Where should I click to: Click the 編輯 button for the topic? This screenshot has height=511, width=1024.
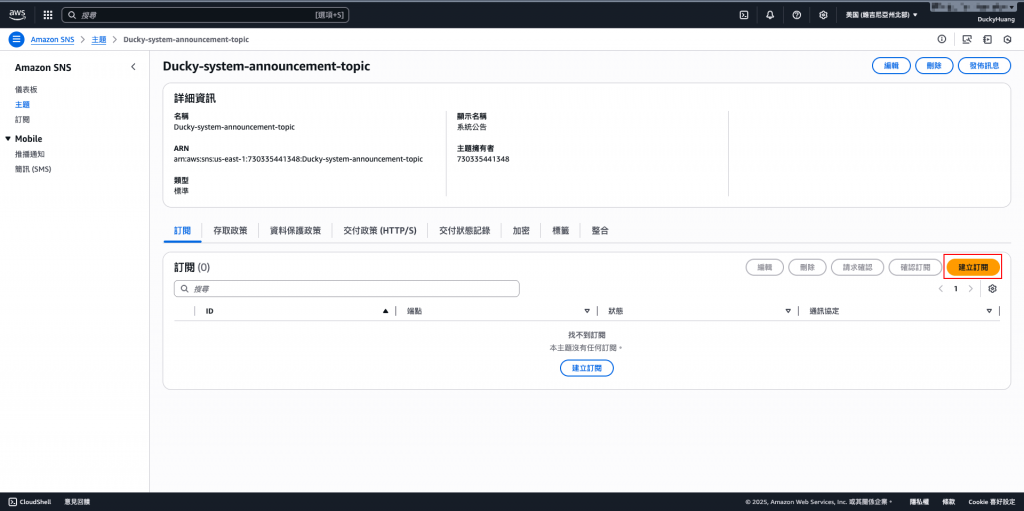pos(891,66)
